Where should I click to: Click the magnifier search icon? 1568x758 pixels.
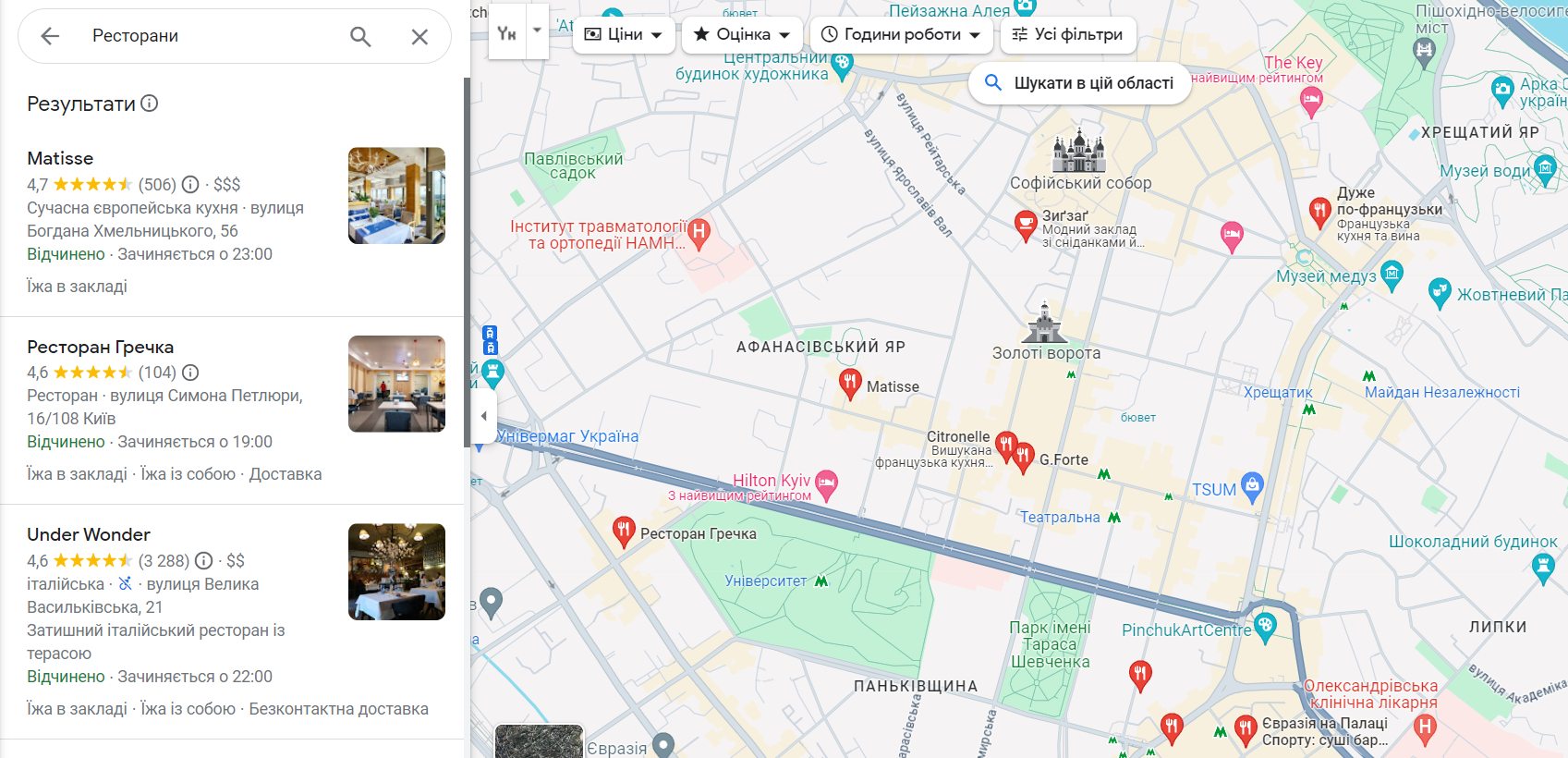tap(360, 36)
